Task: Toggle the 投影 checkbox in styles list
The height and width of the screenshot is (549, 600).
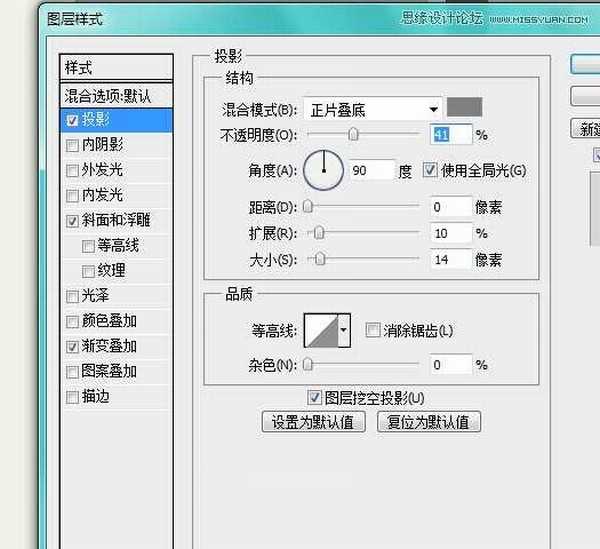Action: pos(72,120)
